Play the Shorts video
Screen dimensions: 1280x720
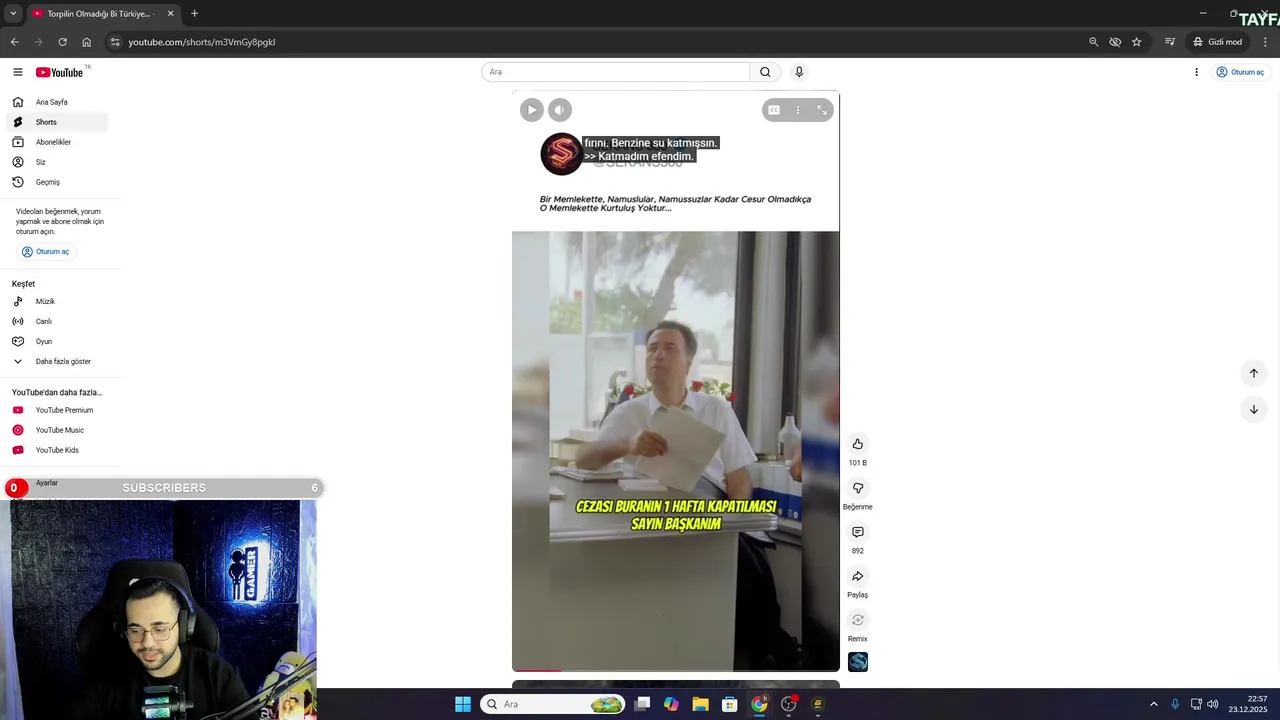coord(531,110)
